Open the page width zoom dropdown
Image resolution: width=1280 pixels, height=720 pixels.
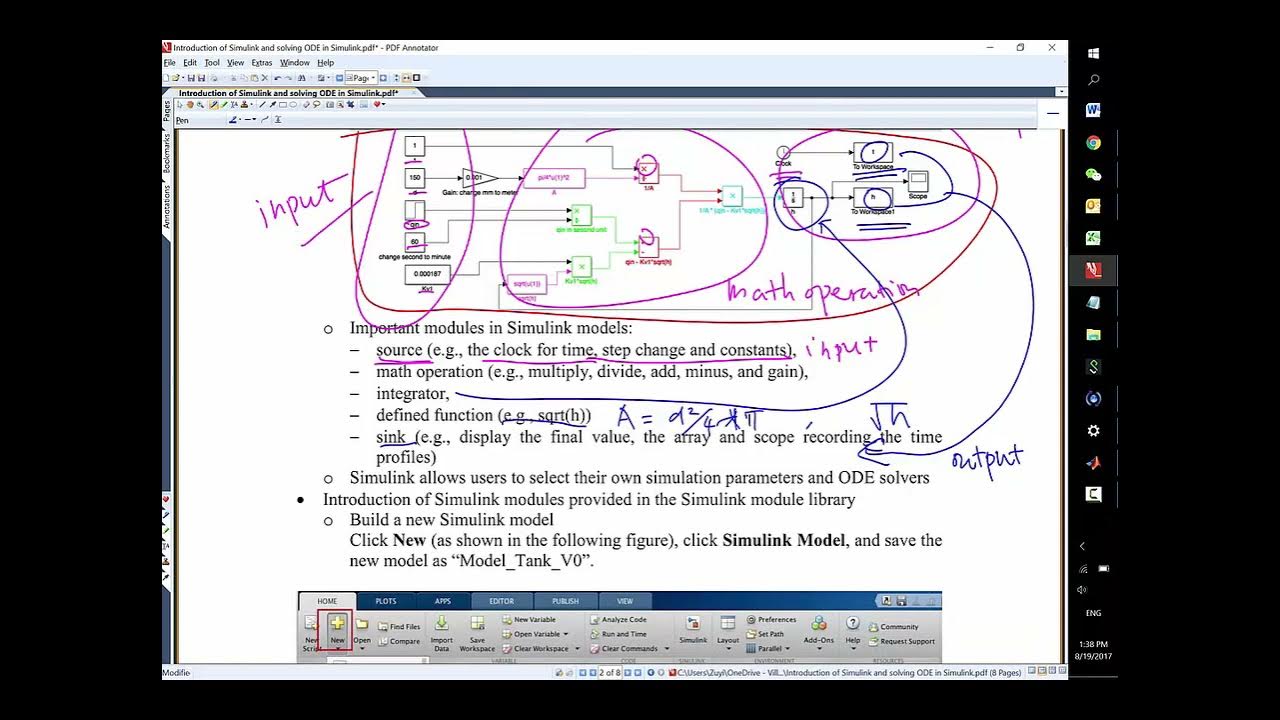coord(373,78)
